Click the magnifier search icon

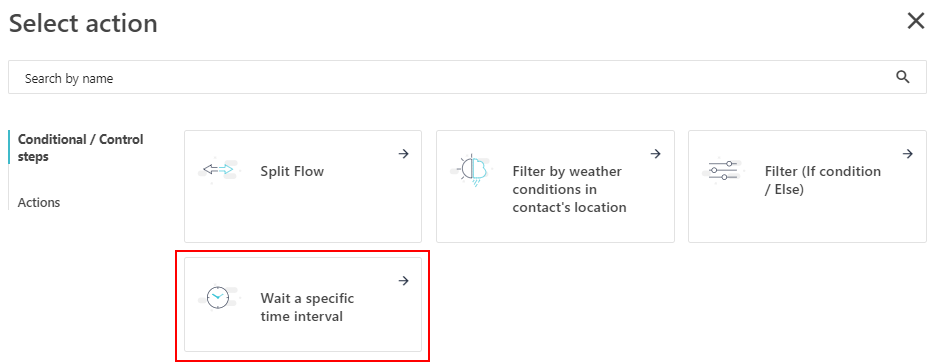coord(903,77)
